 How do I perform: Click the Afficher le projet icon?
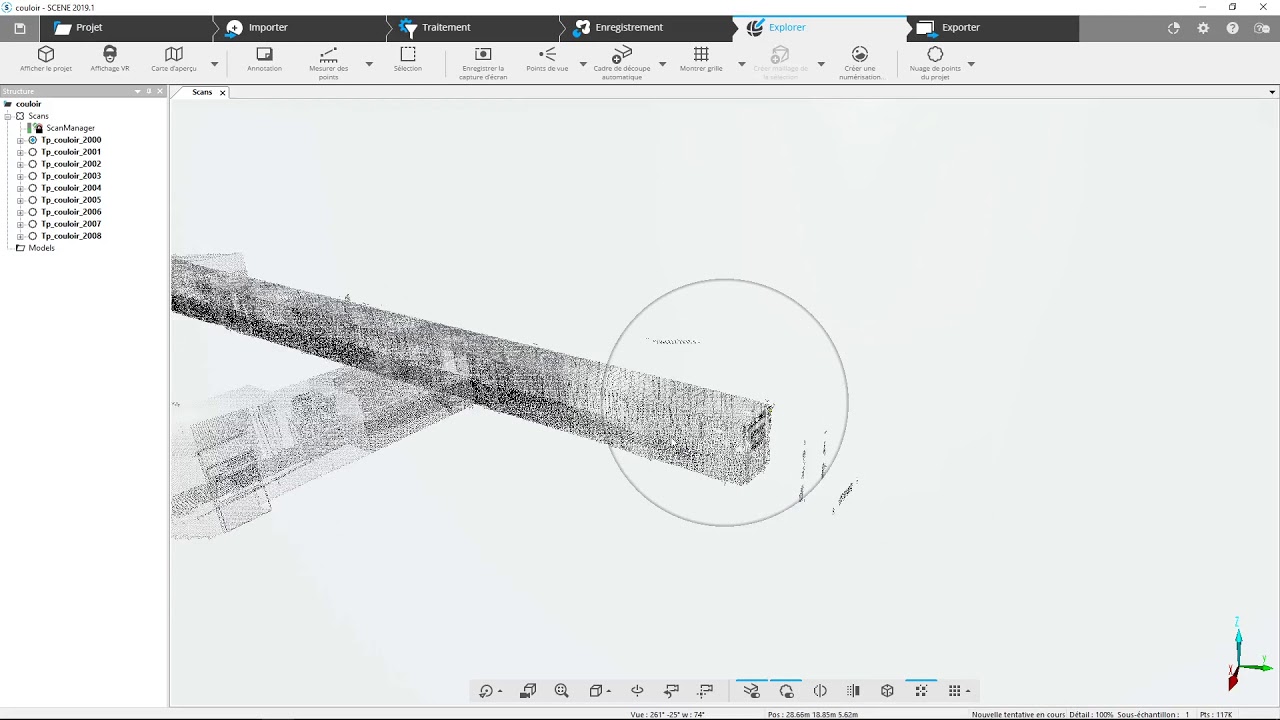pos(46,54)
